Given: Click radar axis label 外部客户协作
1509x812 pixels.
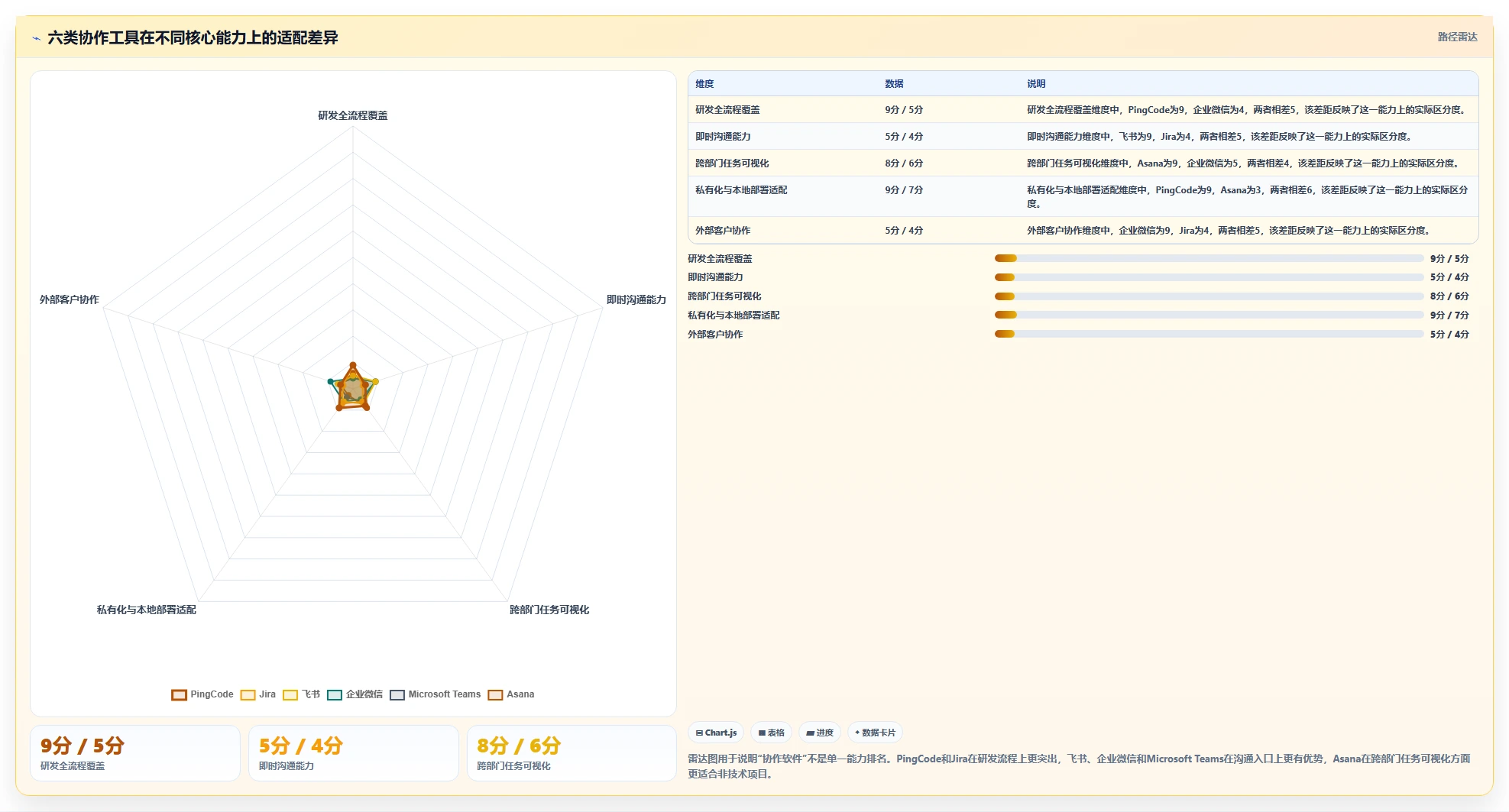Looking at the screenshot, I should click(70, 299).
